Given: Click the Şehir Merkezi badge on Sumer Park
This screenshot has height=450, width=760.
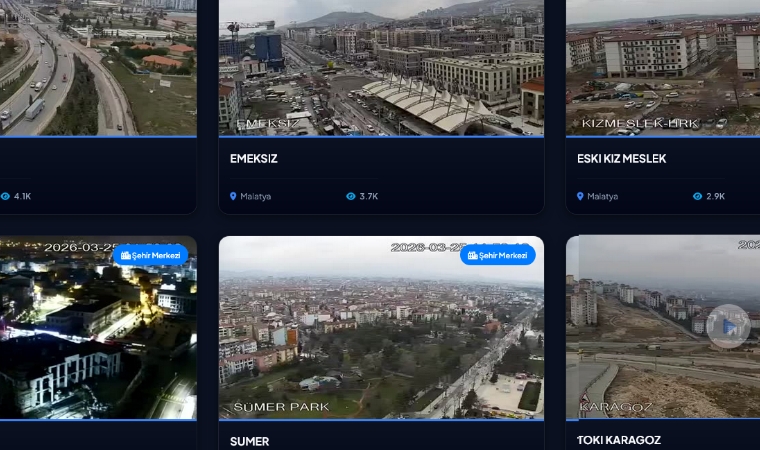Looking at the screenshot, I should (x=498, y=255).
